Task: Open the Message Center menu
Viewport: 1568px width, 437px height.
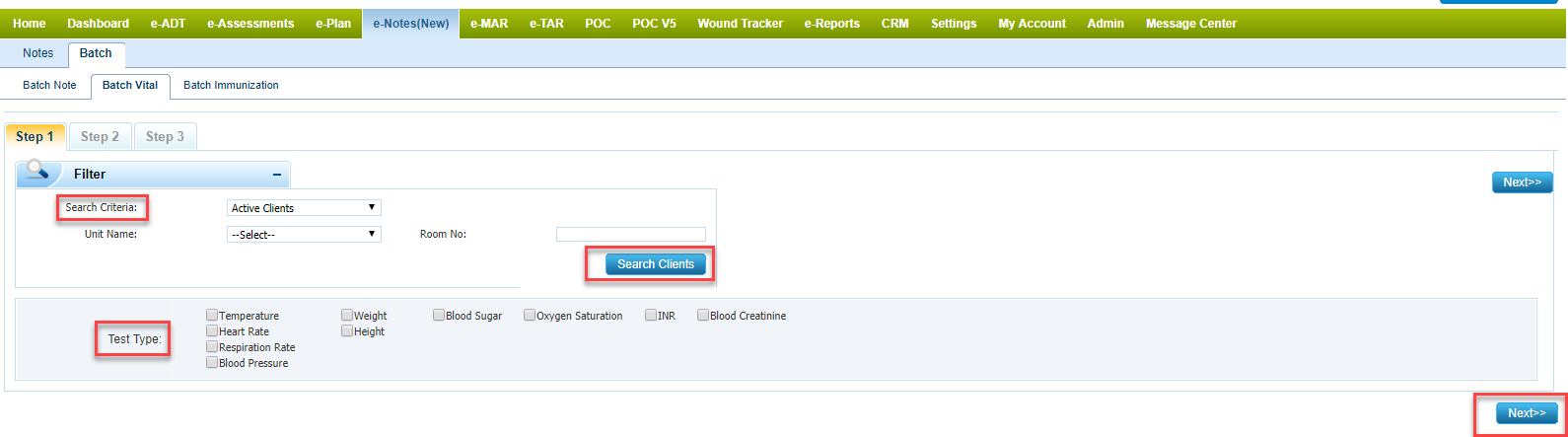Action: 1190,24
